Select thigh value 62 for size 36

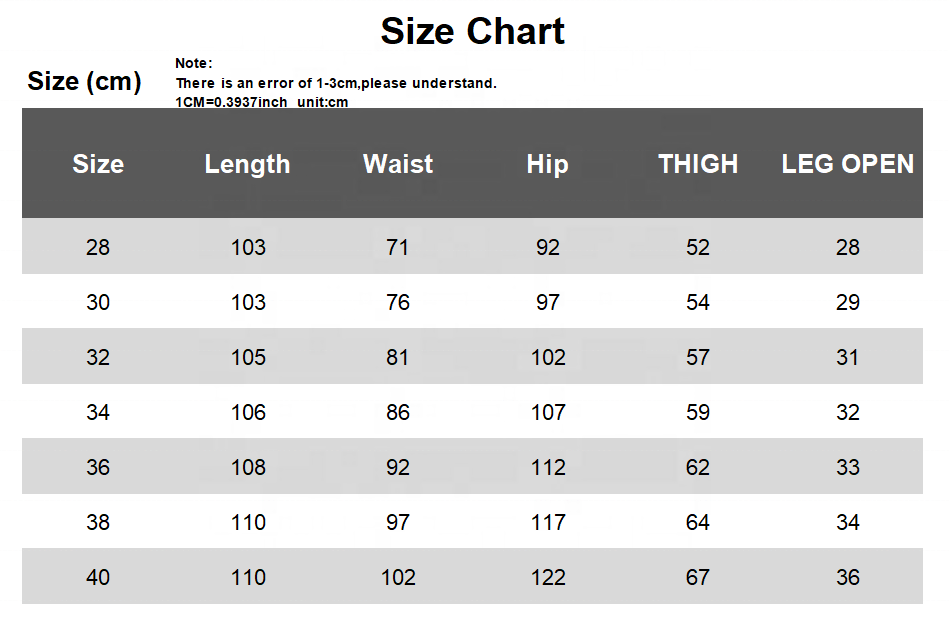698,467
